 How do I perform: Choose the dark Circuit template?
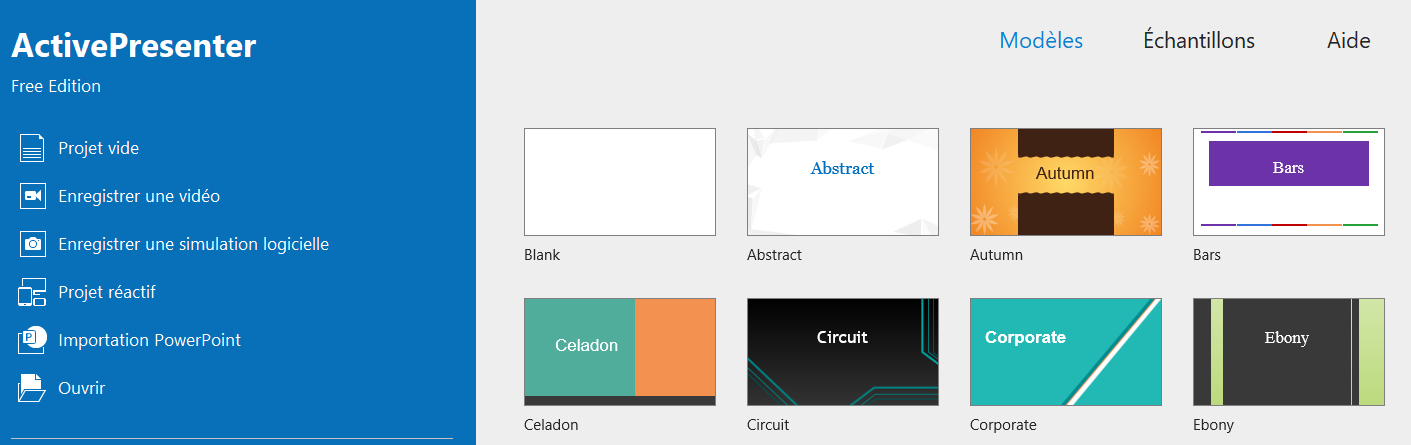(843, 352)
